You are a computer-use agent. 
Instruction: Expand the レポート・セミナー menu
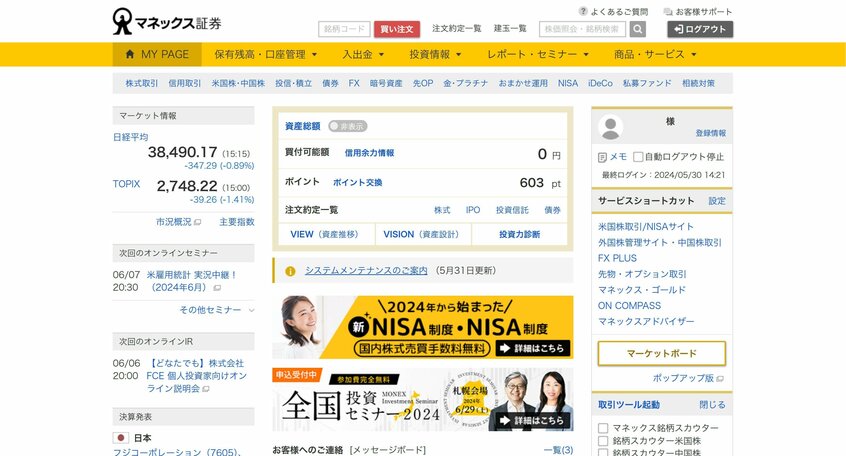538,55
